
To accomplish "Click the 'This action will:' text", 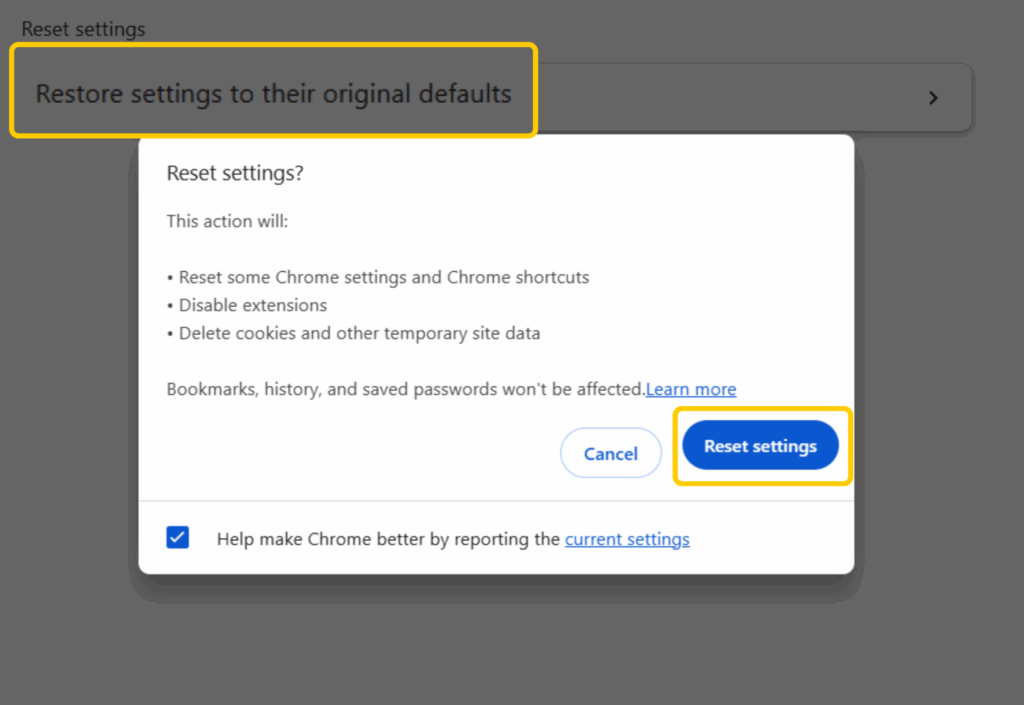I will click(227, 221).
